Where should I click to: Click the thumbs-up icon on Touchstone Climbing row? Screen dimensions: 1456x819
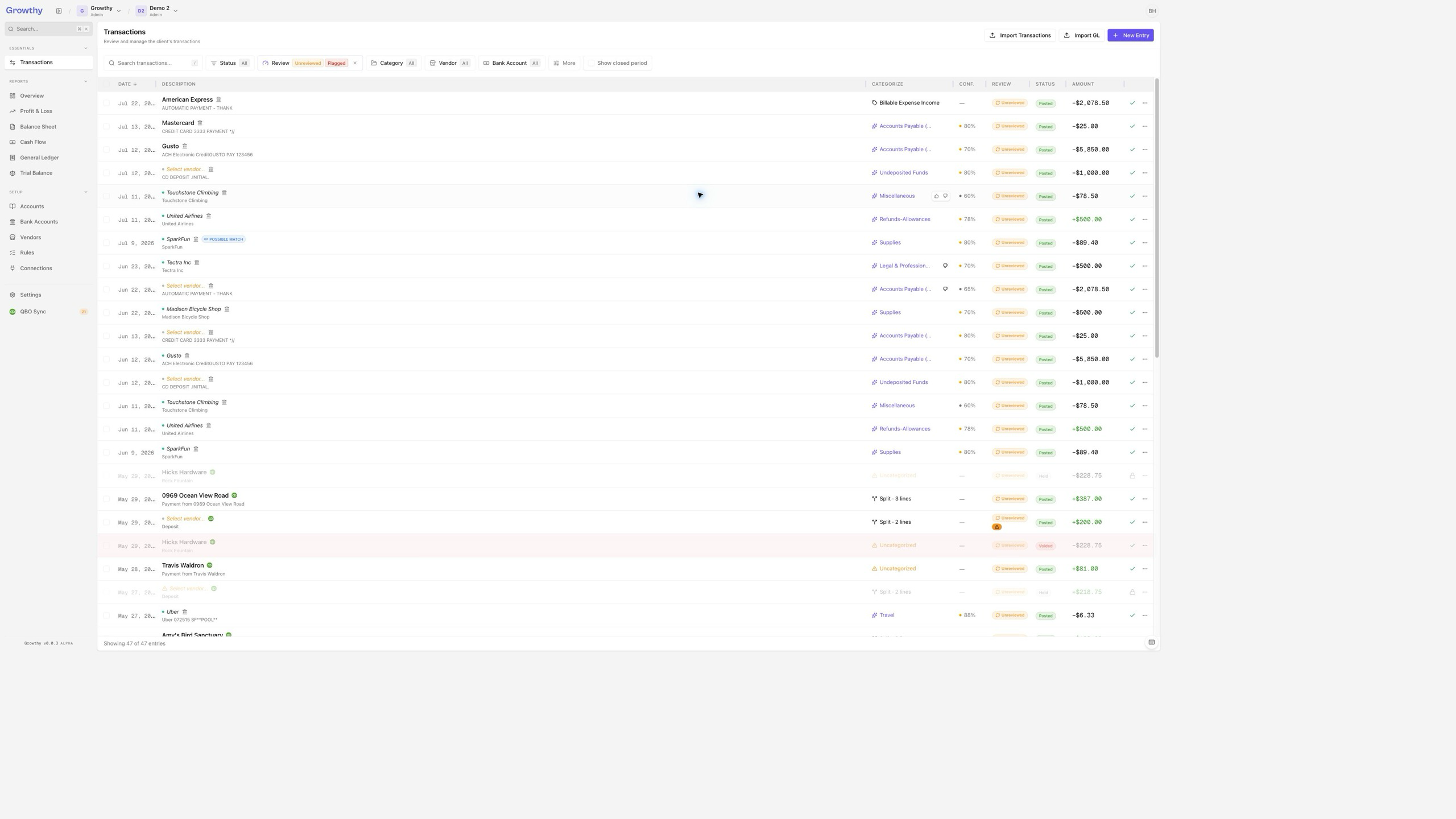tap(936, 196)
